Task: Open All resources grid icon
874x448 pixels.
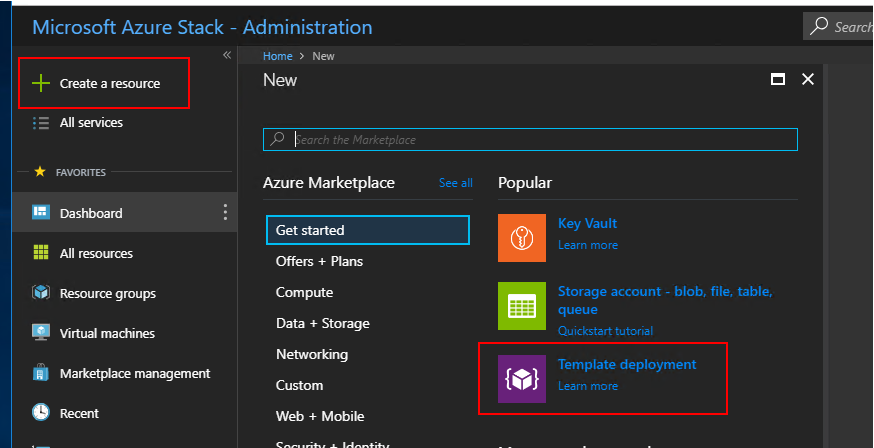Action: click(41, 253)
